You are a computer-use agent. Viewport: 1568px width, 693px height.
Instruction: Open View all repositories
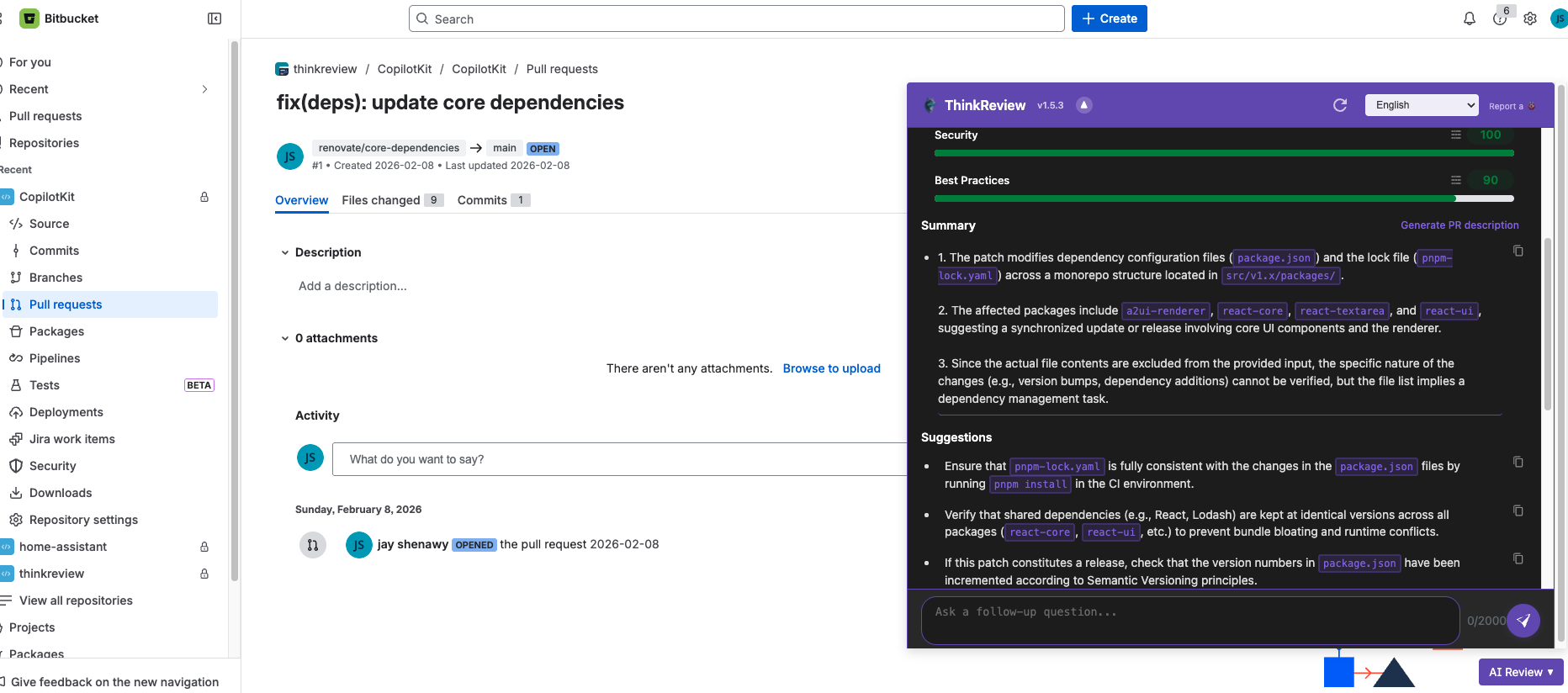click(76, 600)
